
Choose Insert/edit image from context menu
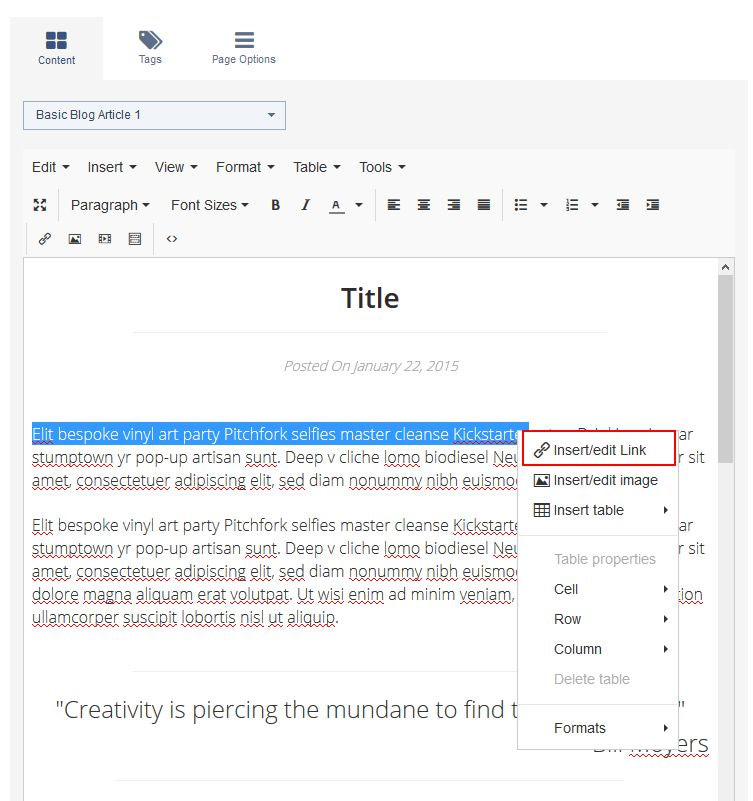point(598,480)
